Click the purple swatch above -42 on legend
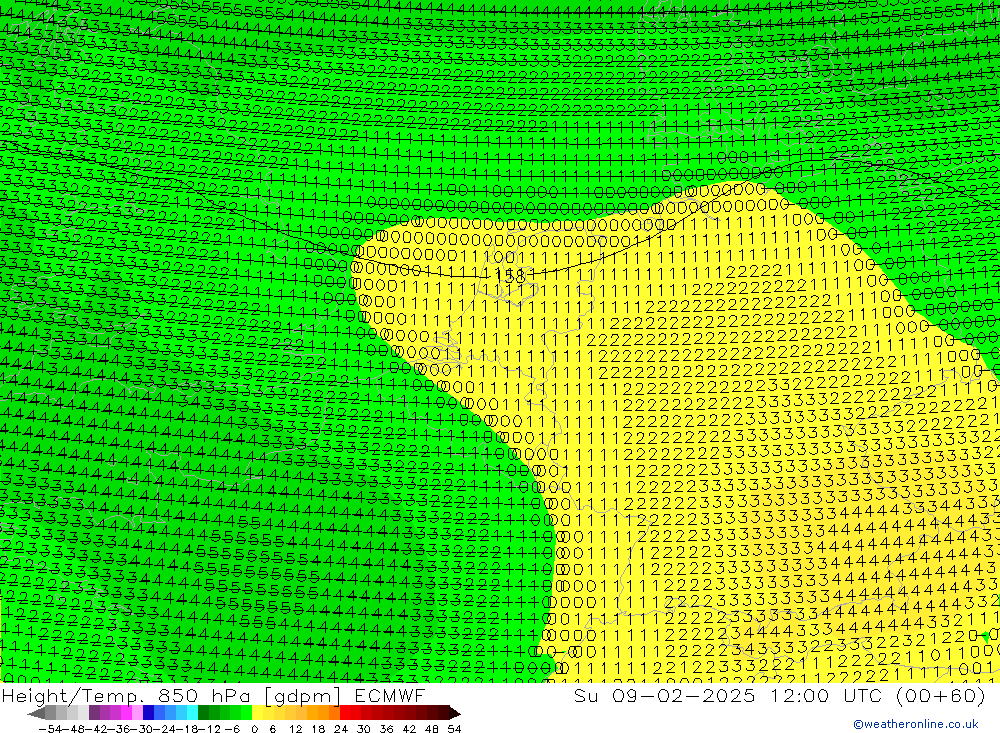This screenshot has height=733, width=1000. point(94,713)
